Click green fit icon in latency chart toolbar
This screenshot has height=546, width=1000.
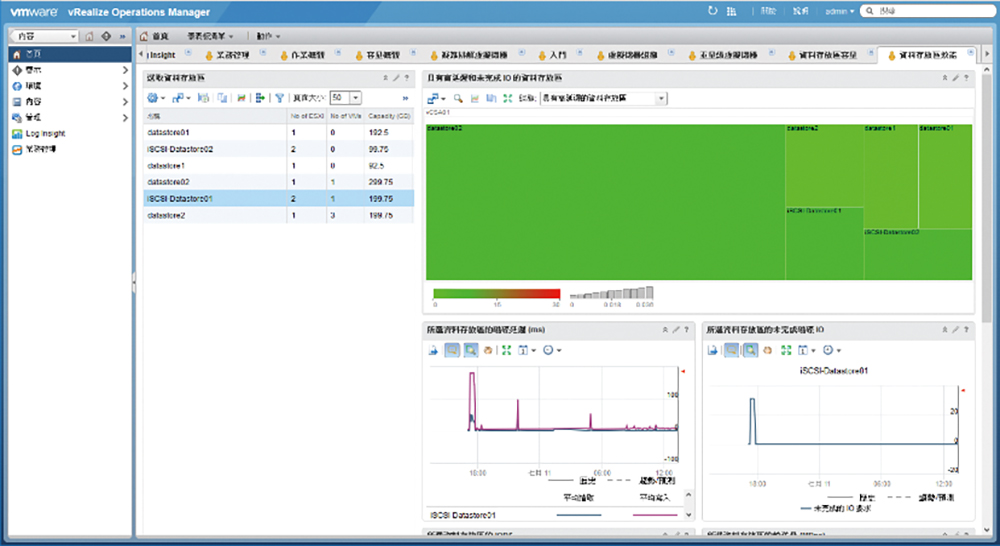click(x=506, y=350)
